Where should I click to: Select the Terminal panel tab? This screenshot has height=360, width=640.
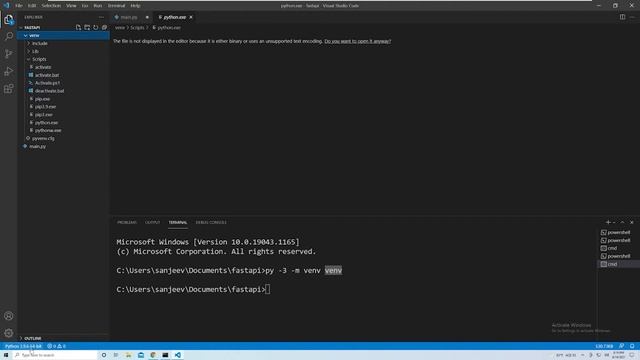coord(178,222)
